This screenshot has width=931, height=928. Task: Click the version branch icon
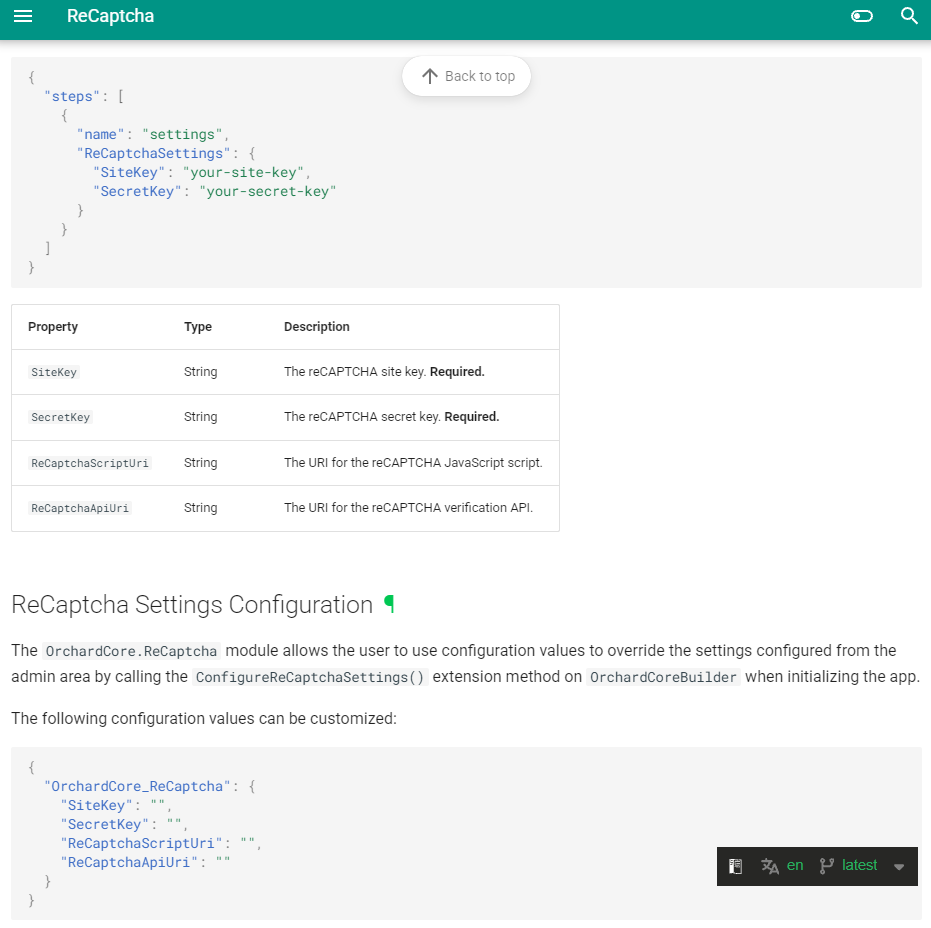click(826, 866)
